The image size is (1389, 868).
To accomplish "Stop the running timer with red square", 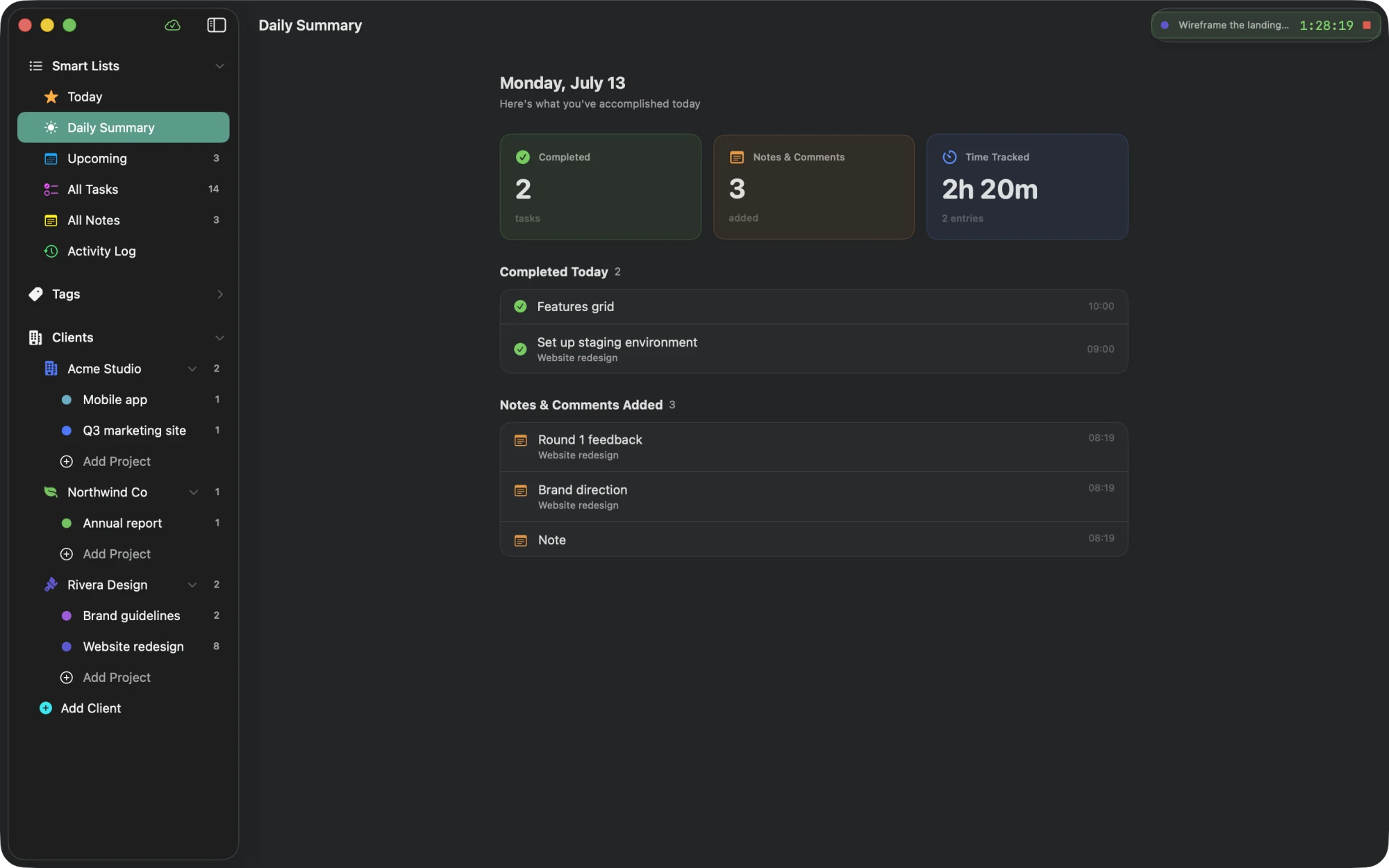I will click(1367, 25).
